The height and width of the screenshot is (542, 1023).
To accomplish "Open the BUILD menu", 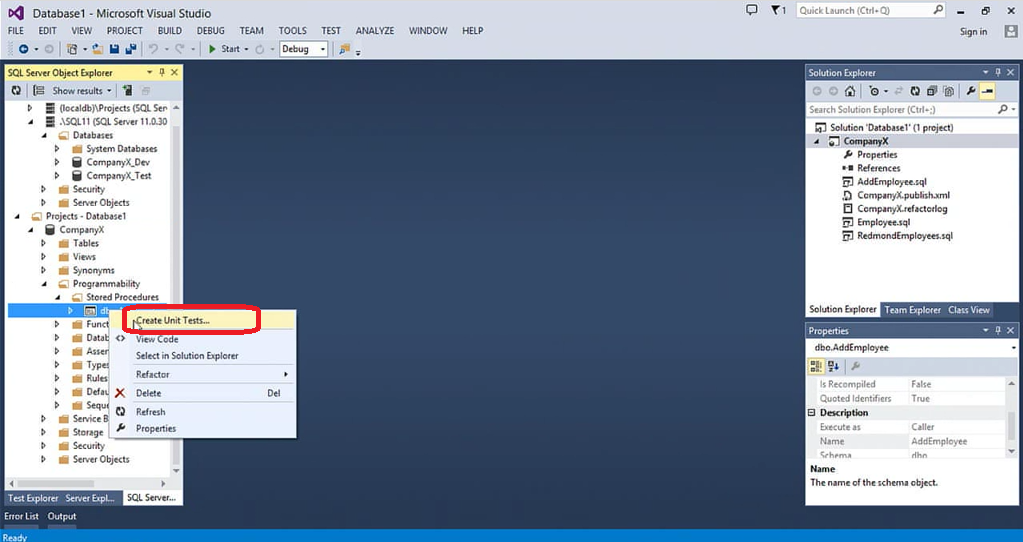I will tap(170, 31).
